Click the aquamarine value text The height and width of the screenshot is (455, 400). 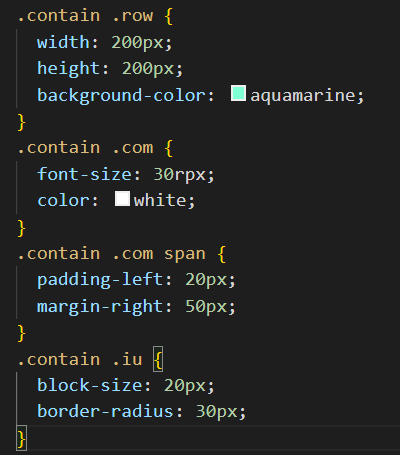click(303, 96)
